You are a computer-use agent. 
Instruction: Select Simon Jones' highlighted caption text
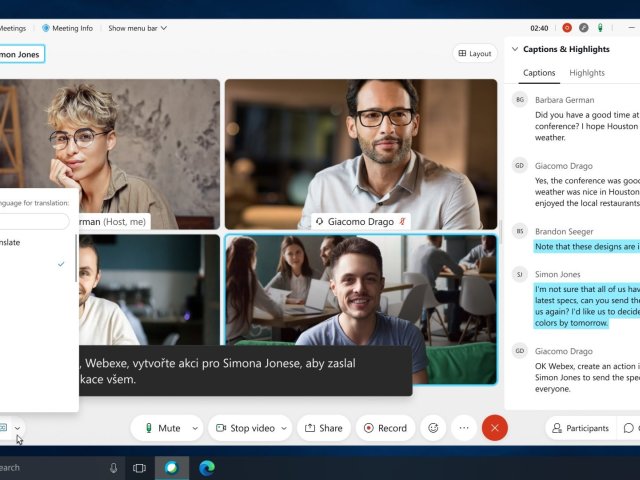point(587,306)
